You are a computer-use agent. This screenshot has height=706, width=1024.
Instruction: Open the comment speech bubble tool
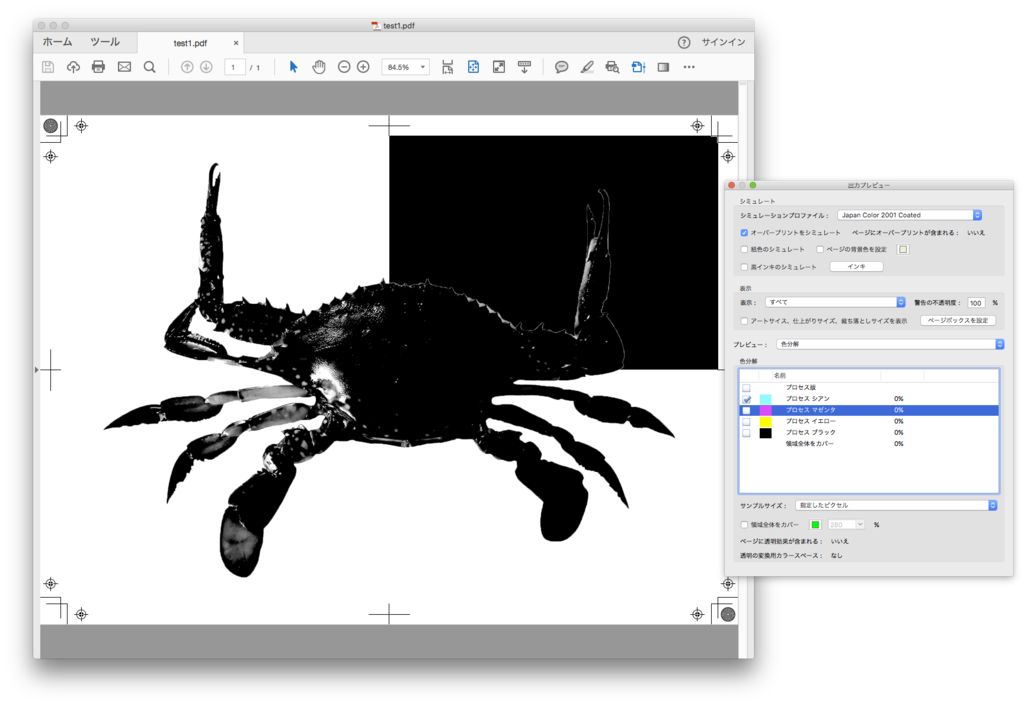[x=562, y=67]
